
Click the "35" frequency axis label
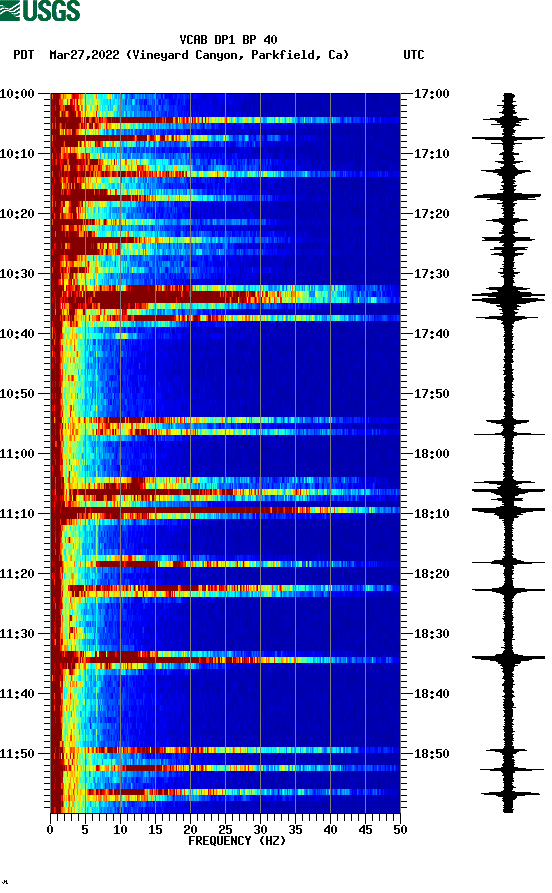click(x=295, y=830)
